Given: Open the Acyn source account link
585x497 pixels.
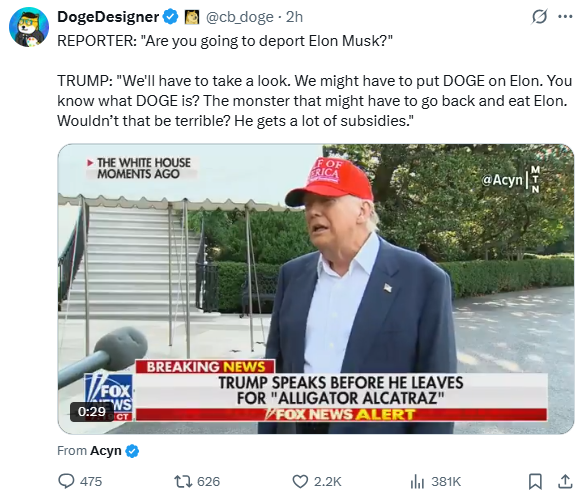Looking at the screenshot, I should click(x=106, y=451).
